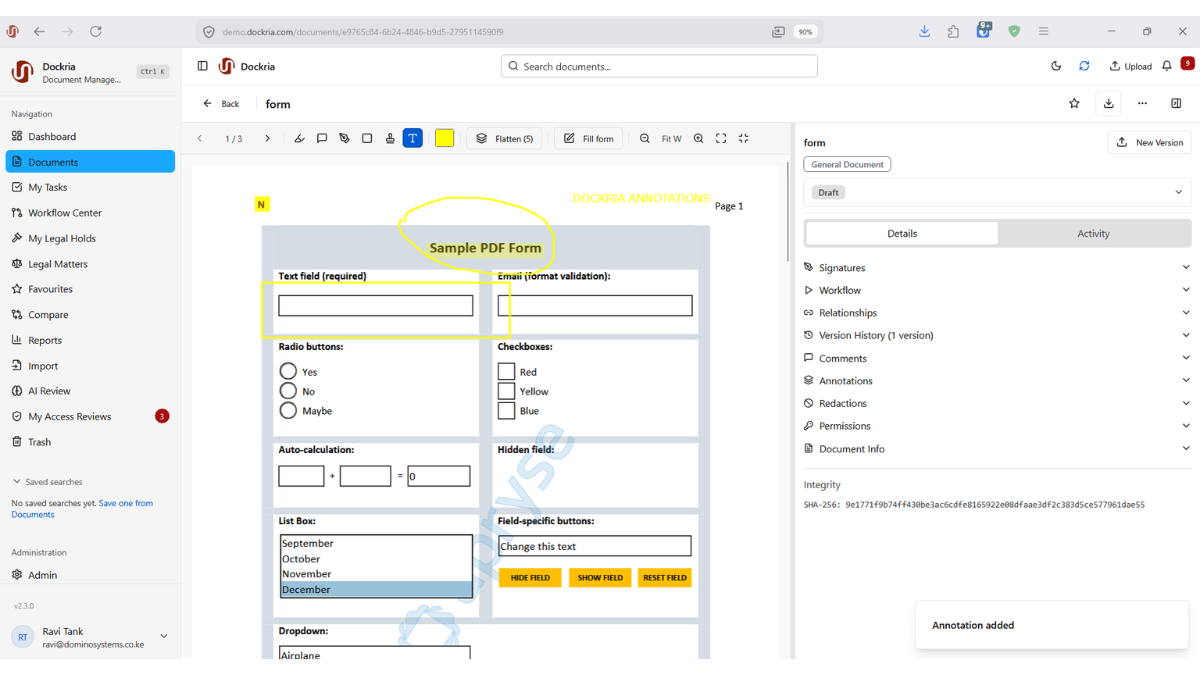This screenshot has width=1200, height=675.
Task: Expand Version History (1 version)
Action: (997, 336)
